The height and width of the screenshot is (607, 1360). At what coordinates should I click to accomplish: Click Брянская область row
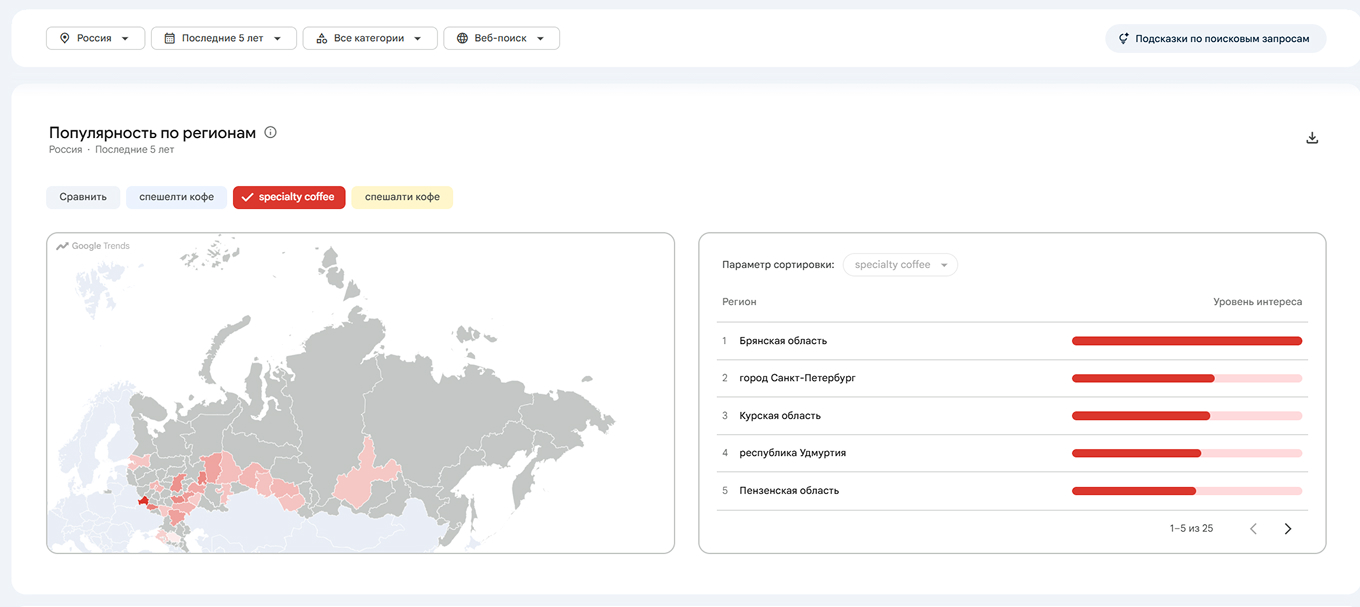1012,341
